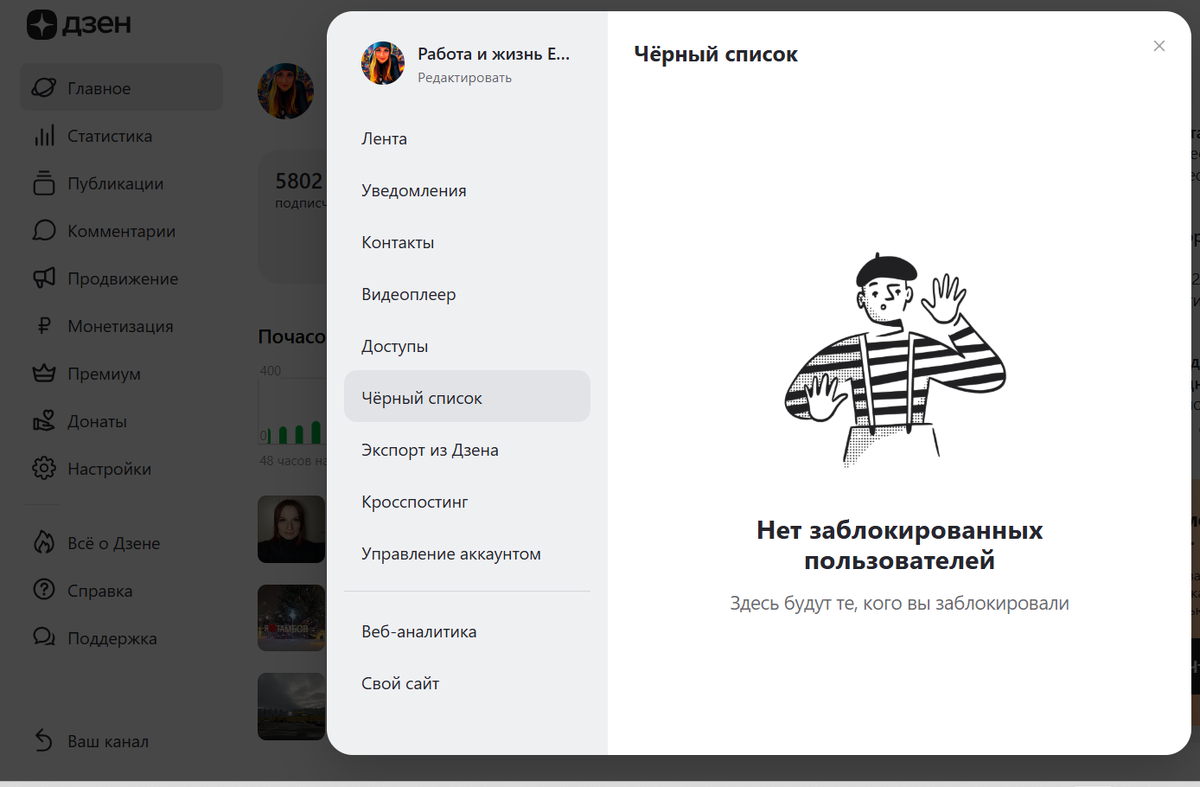The image size is (1200, 787).
Task: Click the Поддержка chat bubbles icon
Action: (43, 638)
